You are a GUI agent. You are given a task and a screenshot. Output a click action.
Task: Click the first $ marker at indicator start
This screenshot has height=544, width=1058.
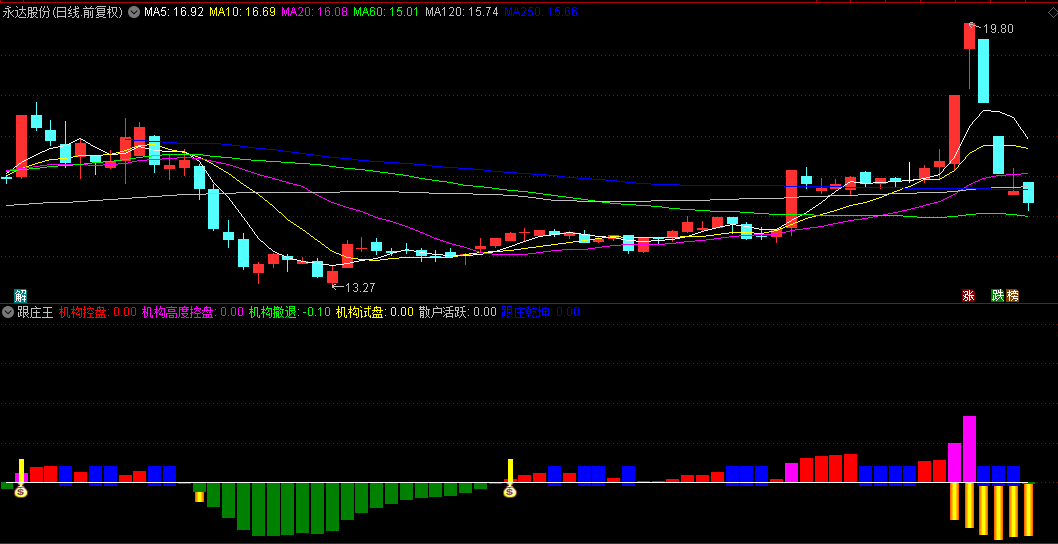[21, 491]
